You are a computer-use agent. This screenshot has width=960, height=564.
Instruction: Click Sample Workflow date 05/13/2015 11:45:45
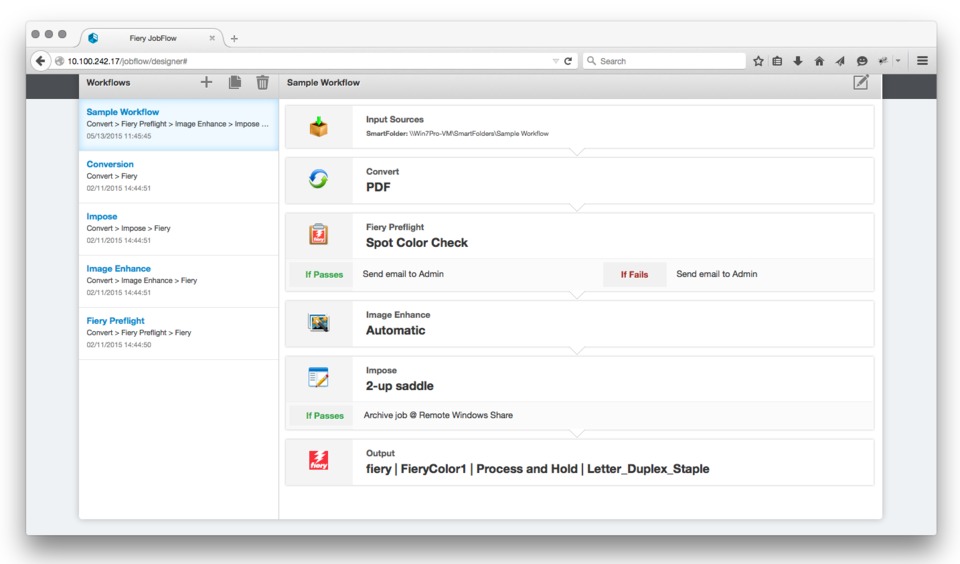tap(119, 136)
